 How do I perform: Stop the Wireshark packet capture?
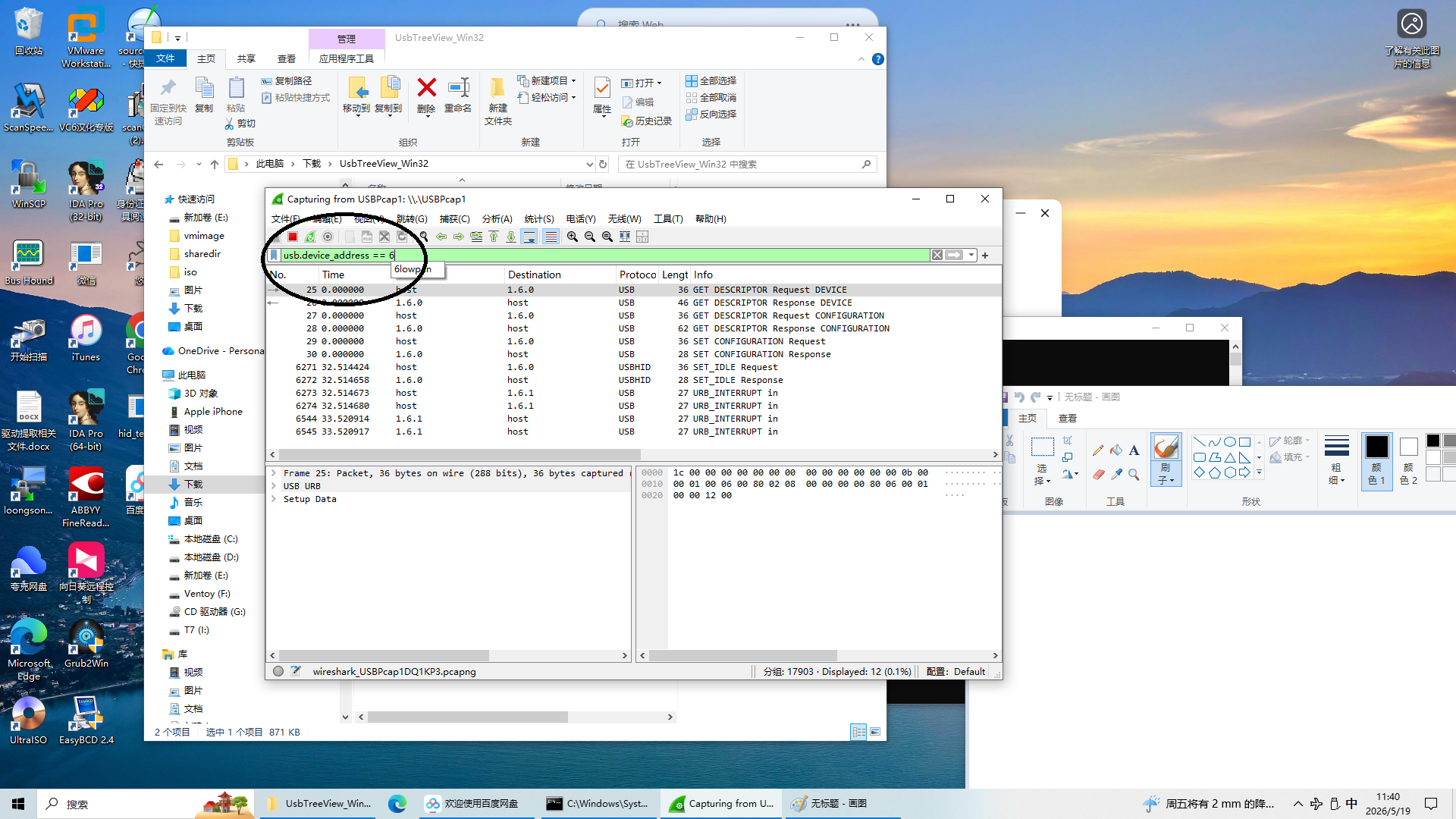293,237
